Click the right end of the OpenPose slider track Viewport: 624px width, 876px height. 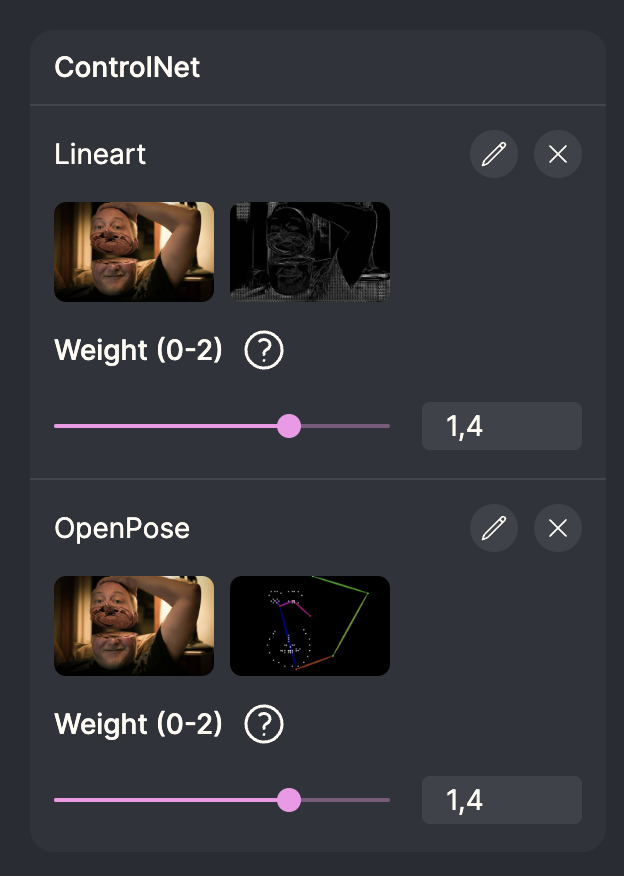[x=388, y=799]
